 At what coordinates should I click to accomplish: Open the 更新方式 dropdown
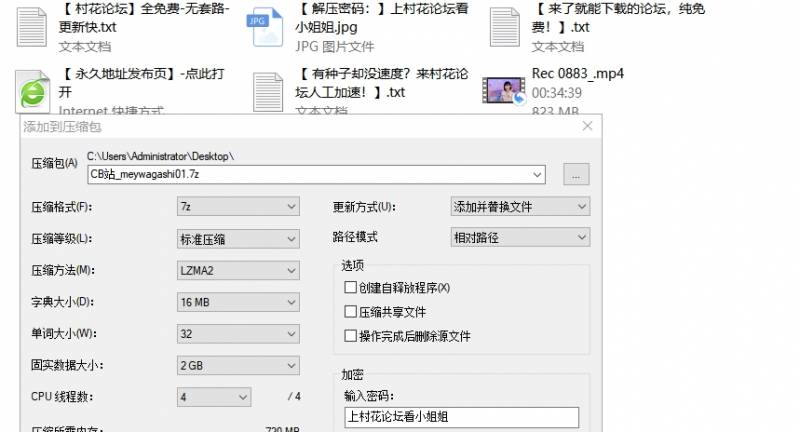point(520,207)
